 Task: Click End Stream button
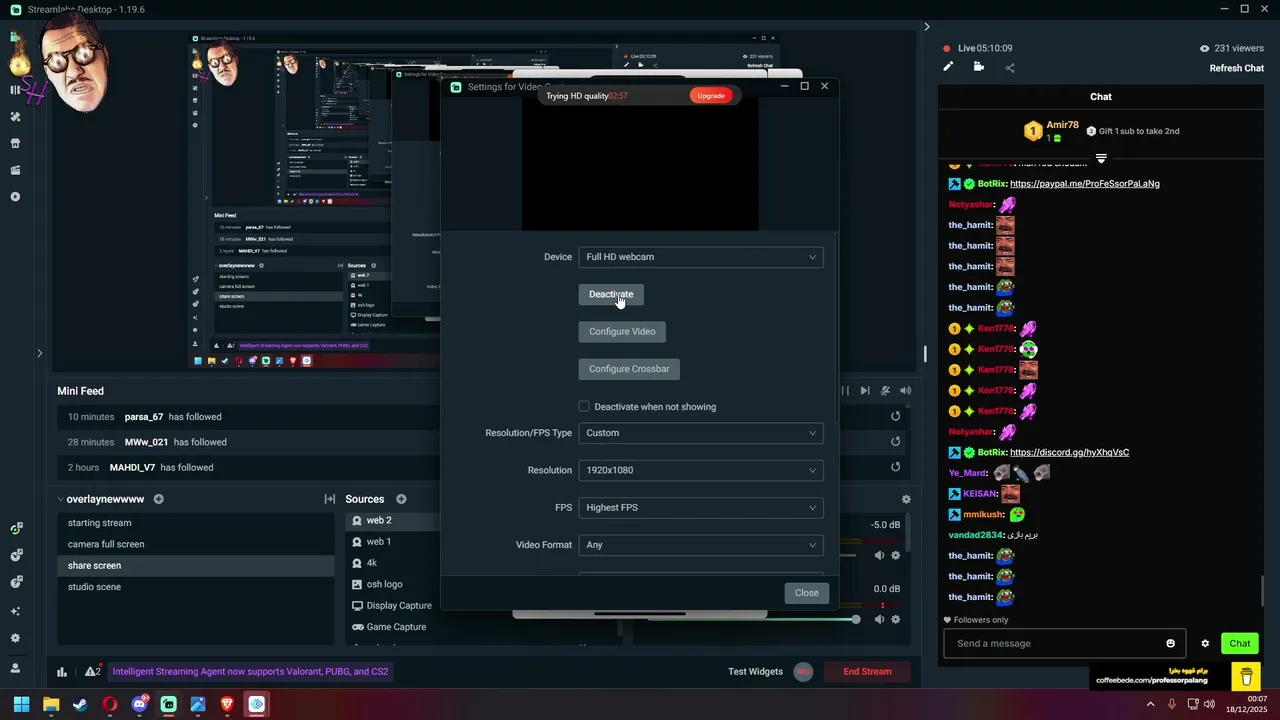[867, 672]
